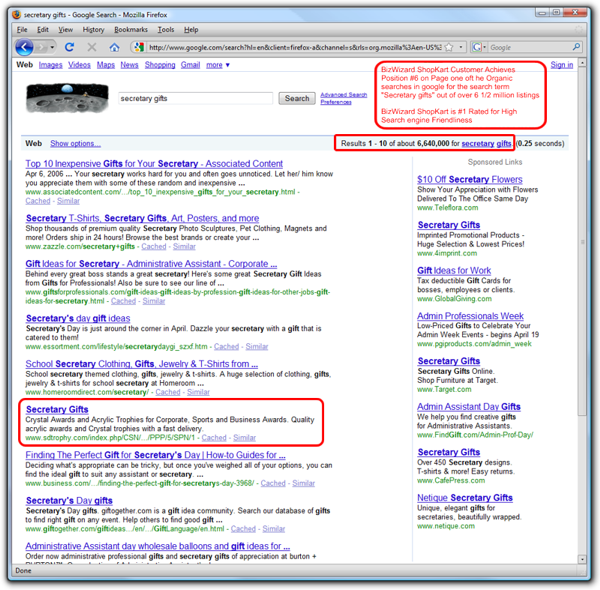Open 'Admin Assistant Day Gifts' sponsored link
The width and height of the screenshot is (600, 590).
pos(469,407)
